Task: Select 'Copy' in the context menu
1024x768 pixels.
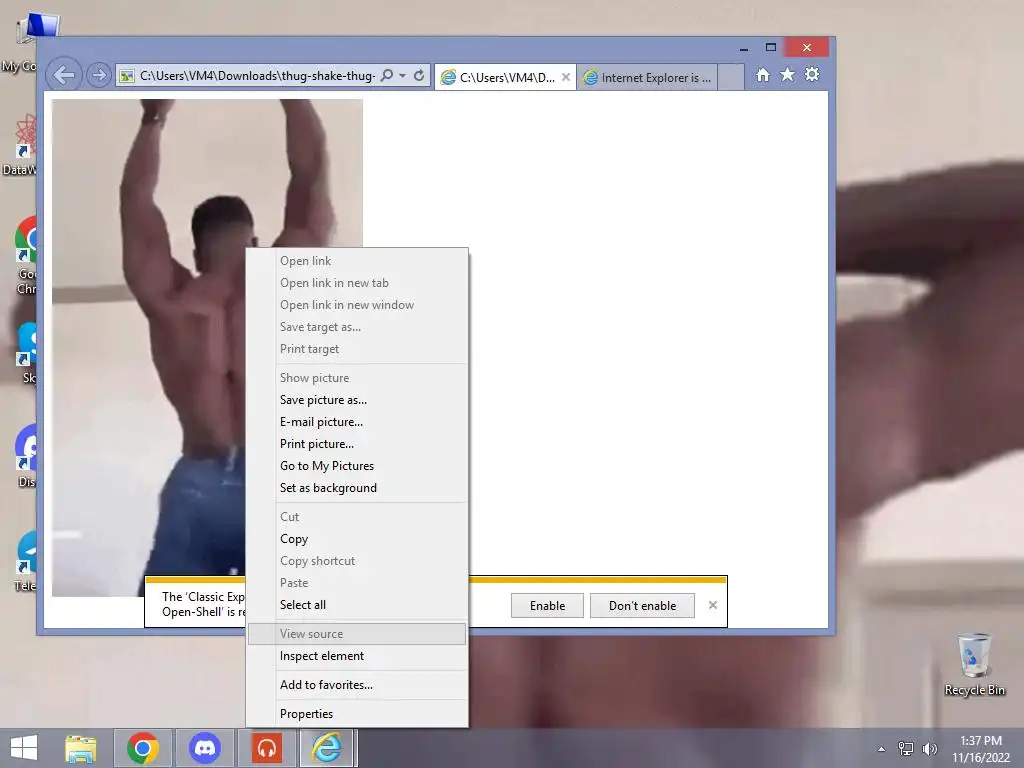Action: click(357, 539)
